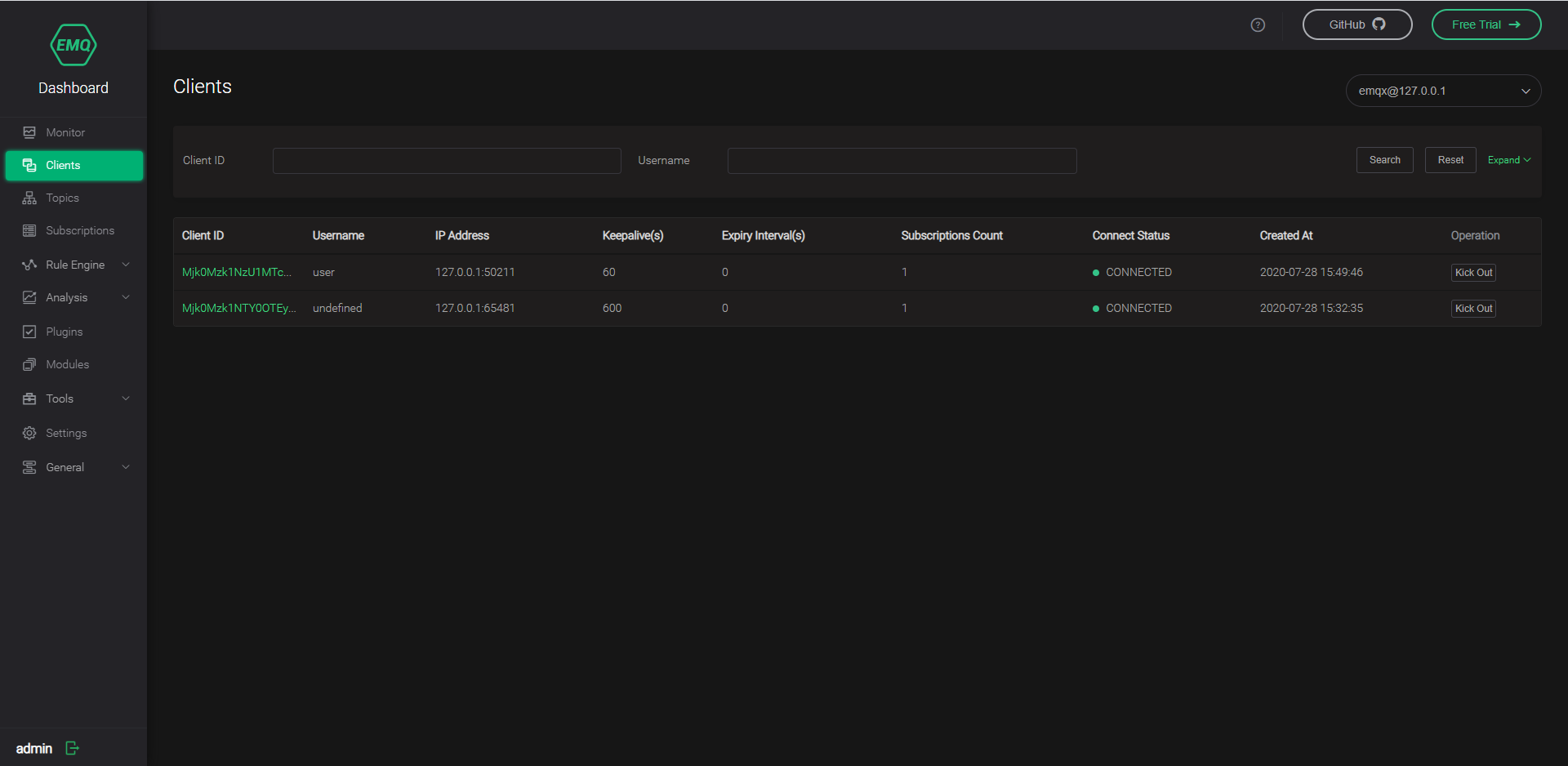Expand the search filter options
This screenshot has height=766, width=1568.
click(1508, 160)
